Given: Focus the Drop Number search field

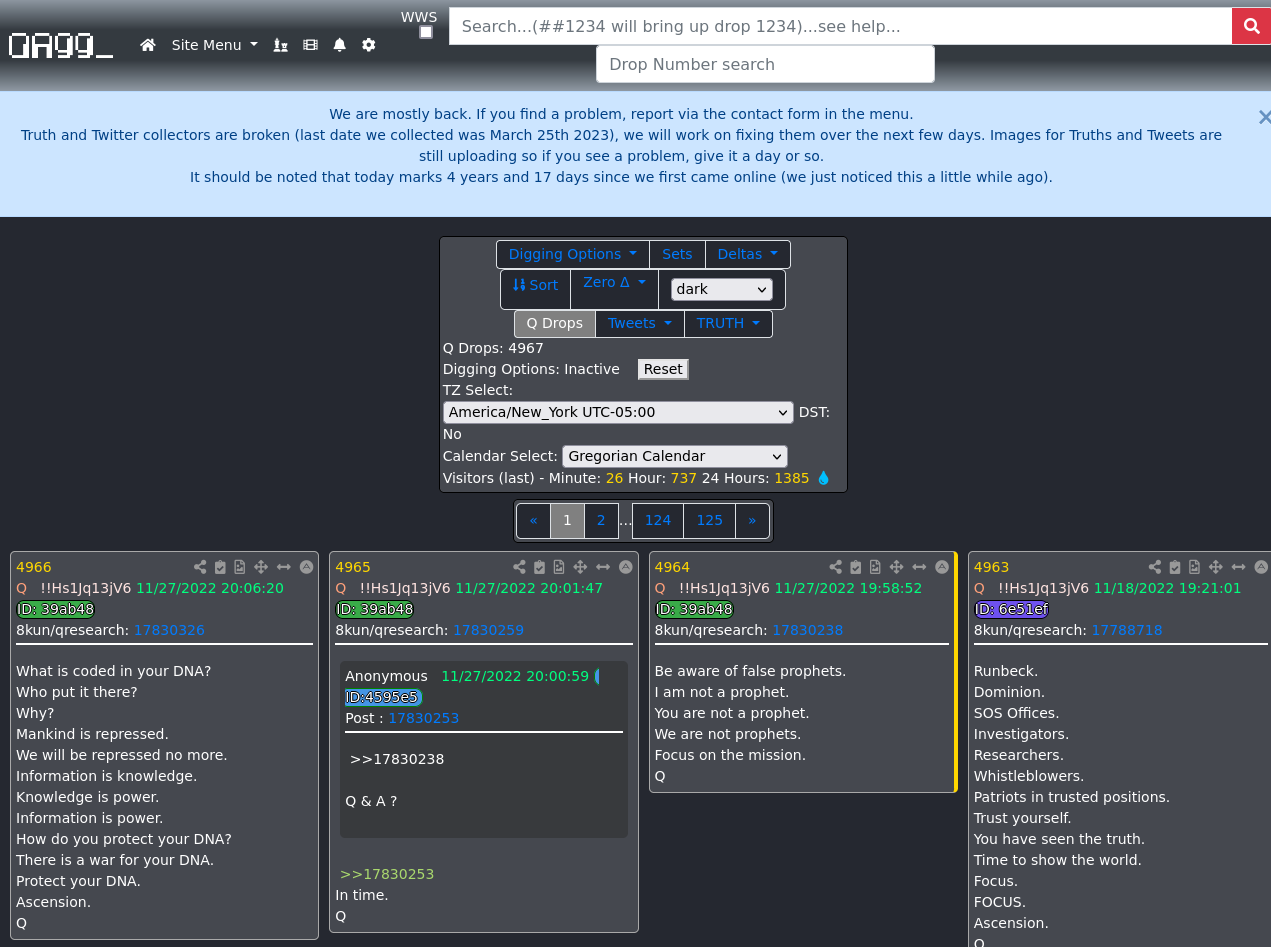Looking at the screenshot, I should (765, 64).
